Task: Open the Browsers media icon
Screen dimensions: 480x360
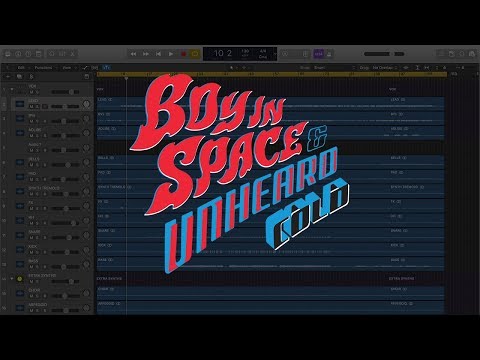Action: point(472,54)
